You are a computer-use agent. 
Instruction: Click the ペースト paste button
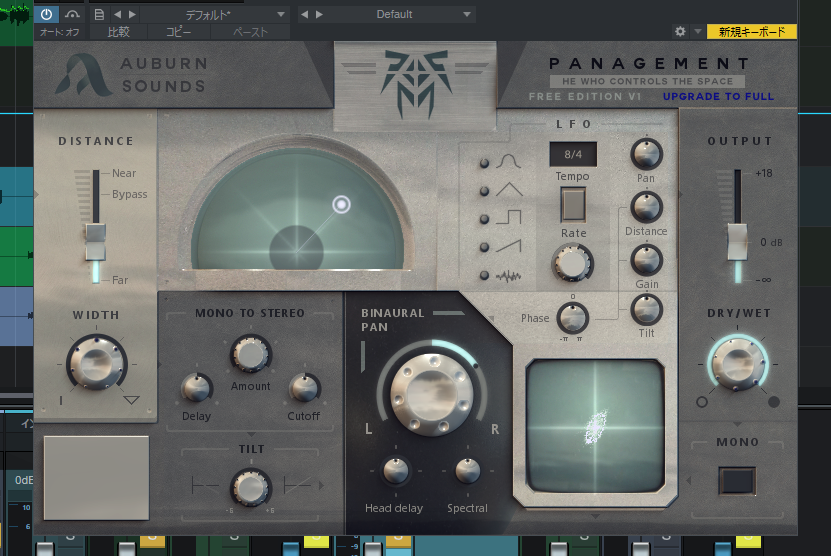[x=250, y=32]
